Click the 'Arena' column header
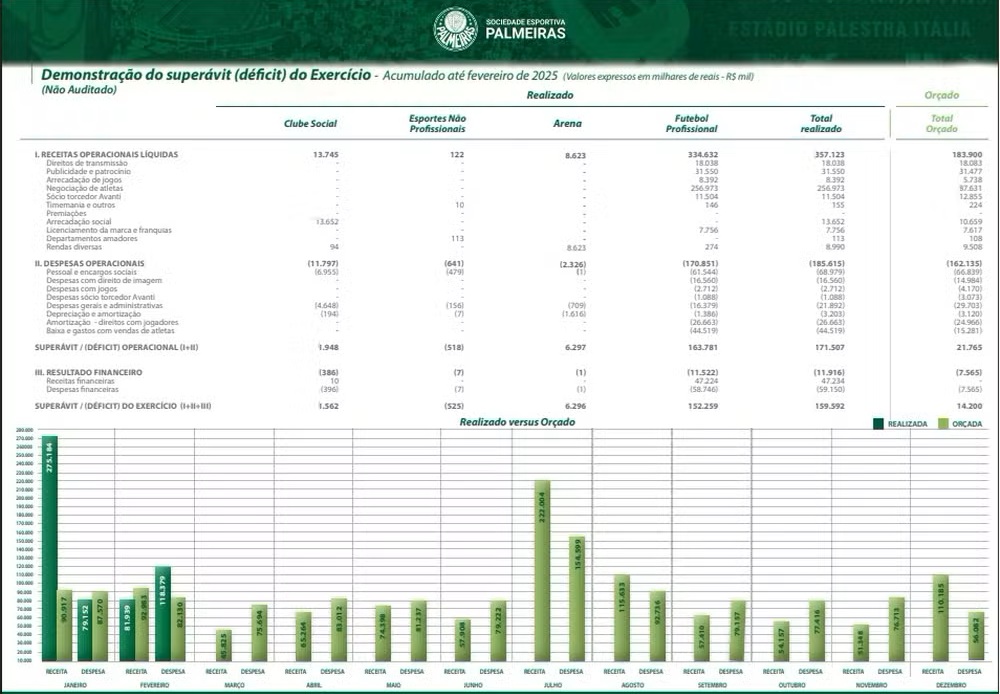Image resolution: width=1000 pixels, height=694 pixels. coord(567,124)
